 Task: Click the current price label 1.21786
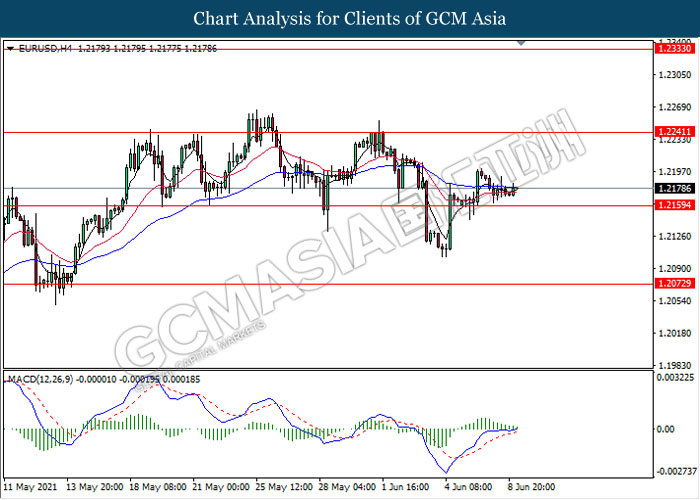point(671,188)
